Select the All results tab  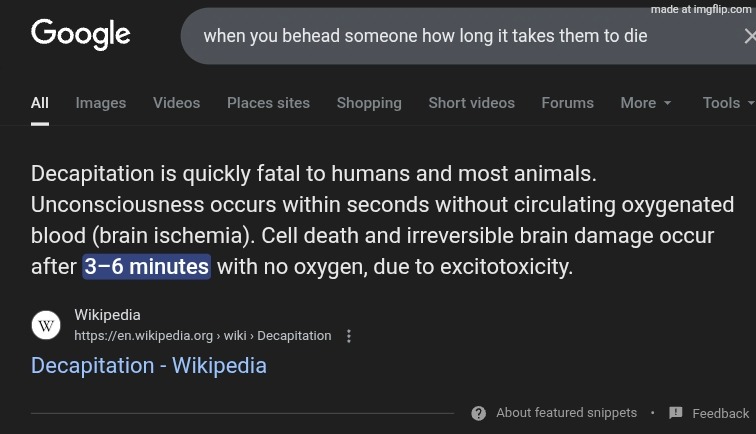point(40,103)
